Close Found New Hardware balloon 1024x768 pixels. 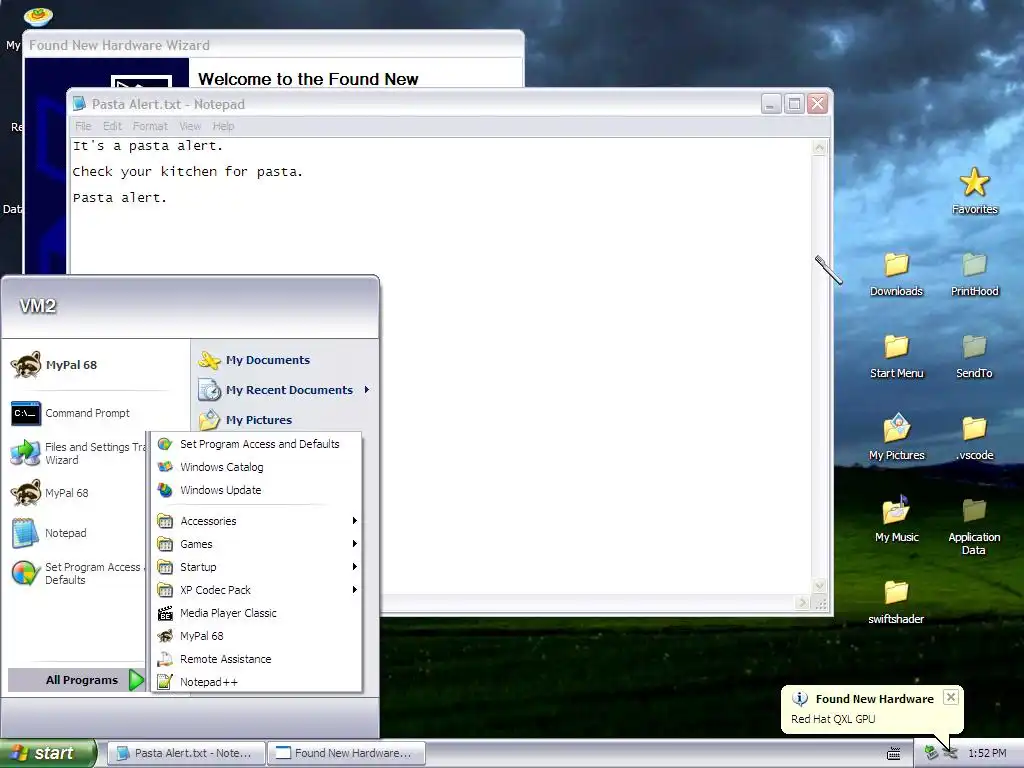[951, 697]
